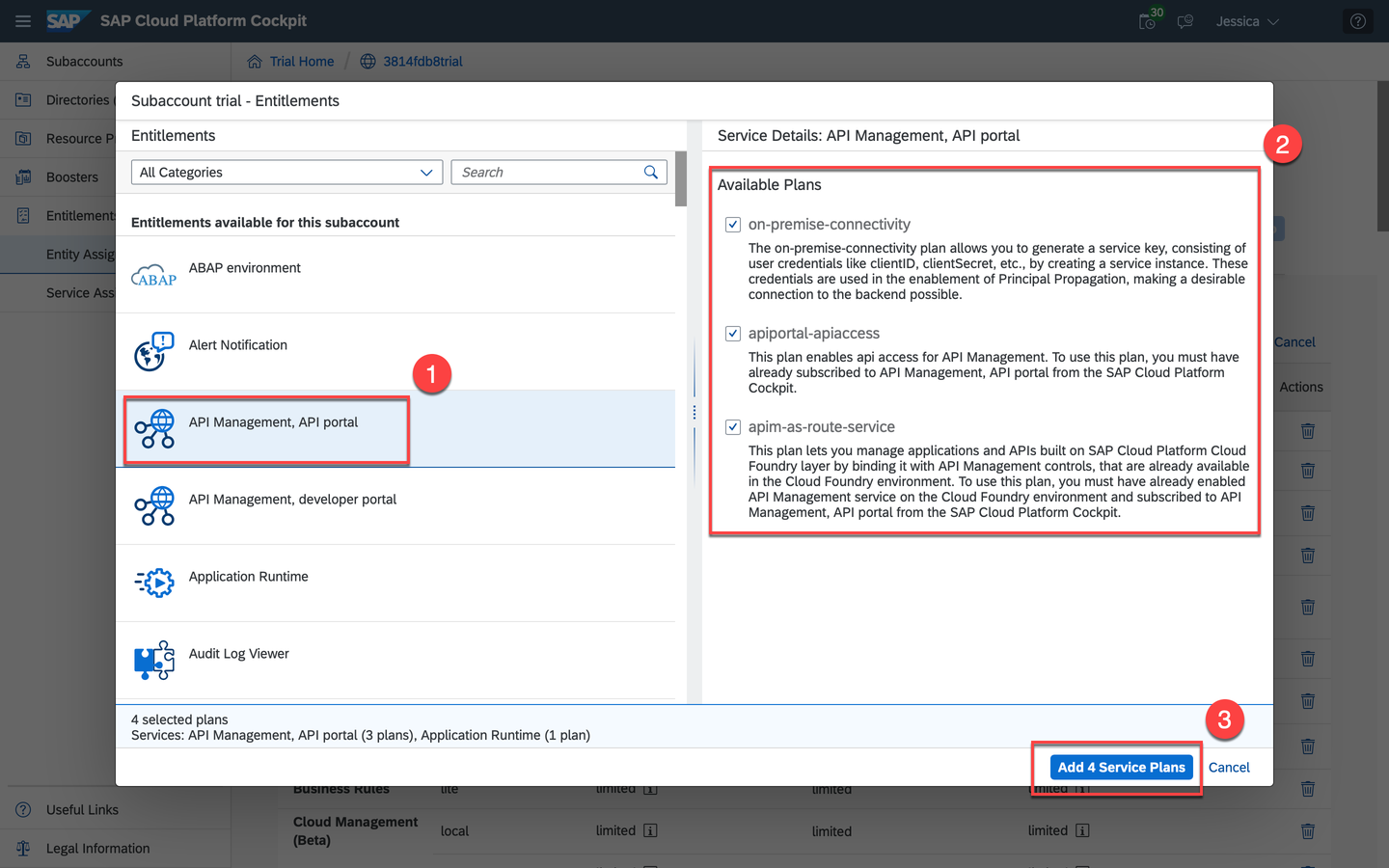Click the Resource Providers sidebar icon
This screenshot has width=1389, height=868.
tap(23, 138)
